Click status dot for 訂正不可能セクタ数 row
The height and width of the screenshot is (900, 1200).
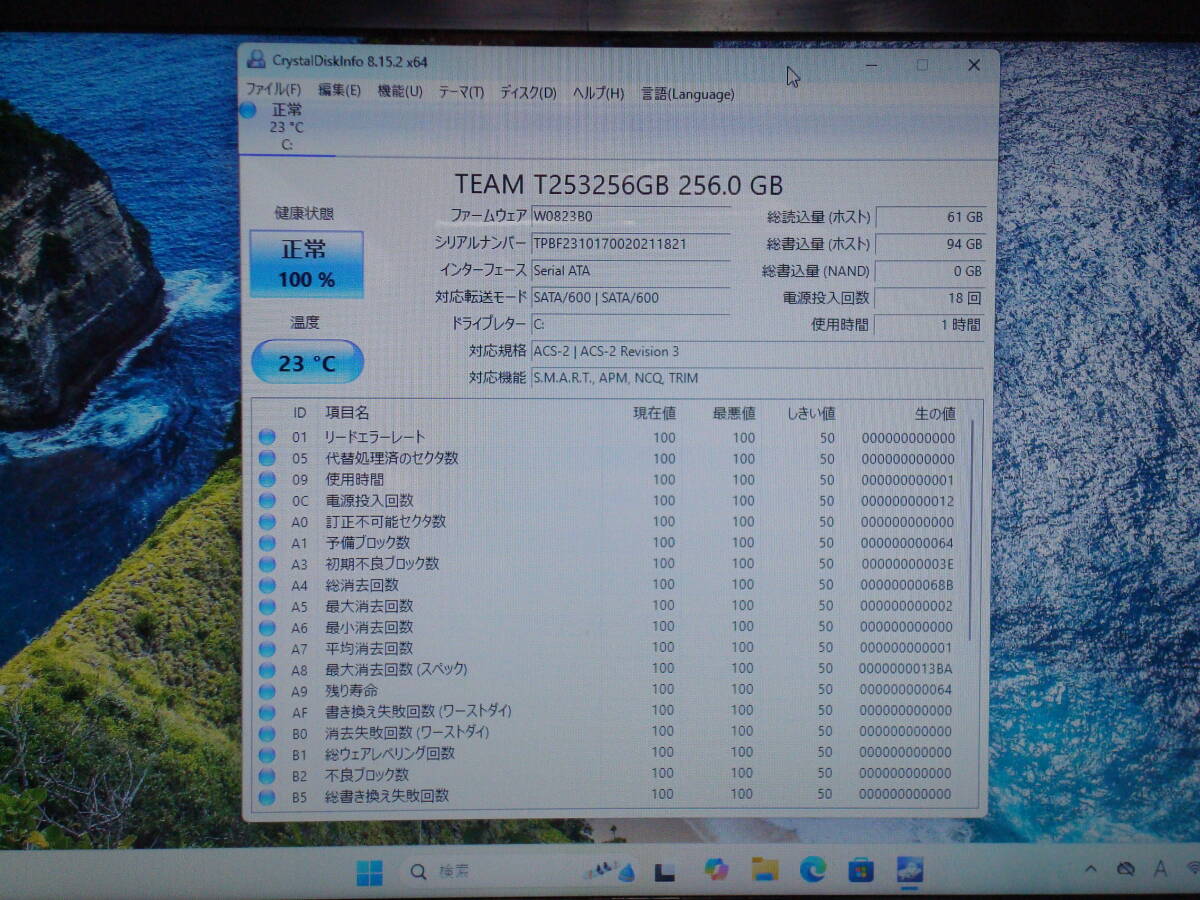pyautogui.click(x=267, y=521)
